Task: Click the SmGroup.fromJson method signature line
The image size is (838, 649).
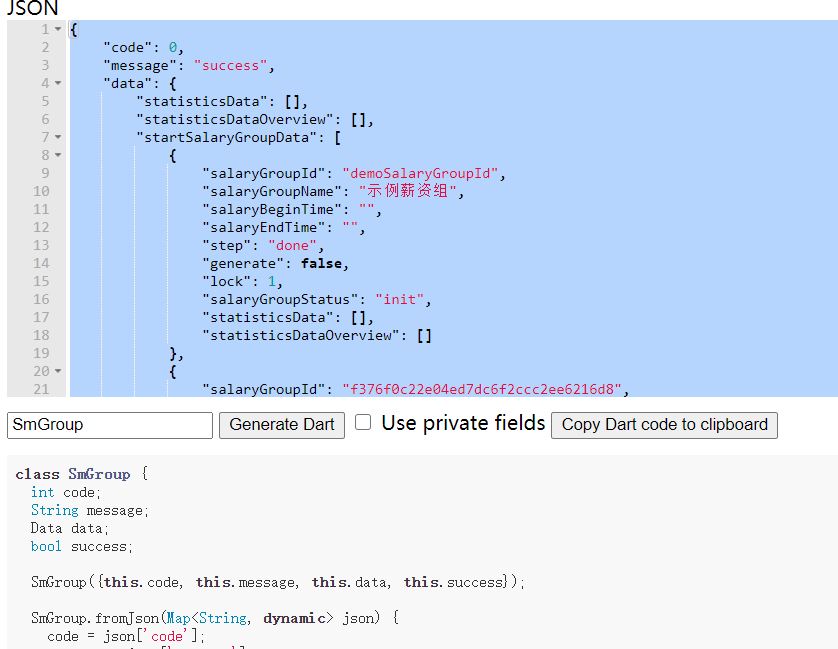Action: 215,618
